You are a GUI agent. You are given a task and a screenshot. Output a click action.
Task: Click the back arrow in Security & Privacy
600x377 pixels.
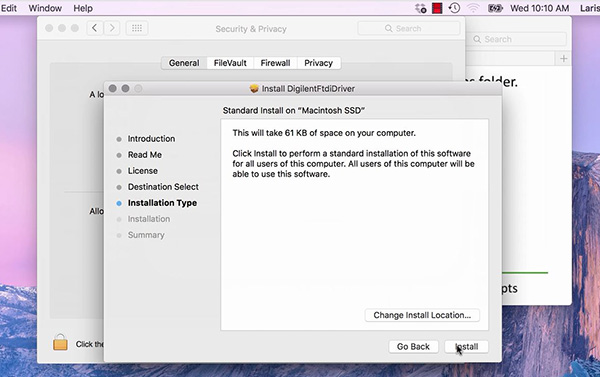pyautogui.click(x=95, y=28)
